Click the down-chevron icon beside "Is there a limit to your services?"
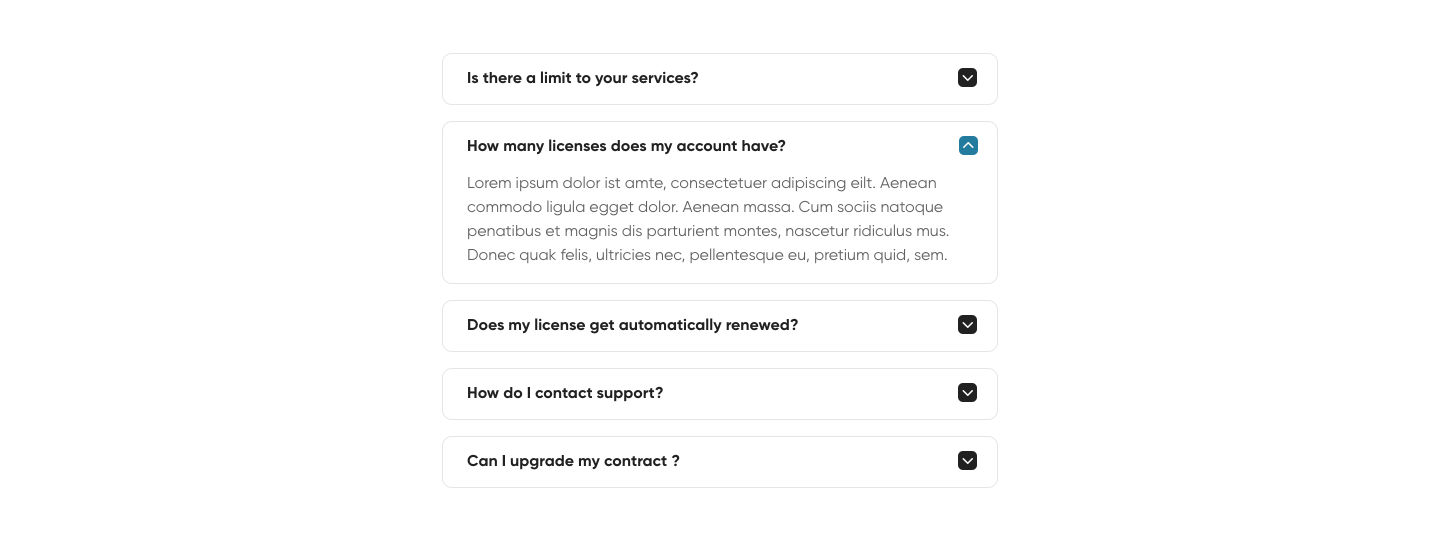This screenshot has height=539, width=1440. click(967, 78)
